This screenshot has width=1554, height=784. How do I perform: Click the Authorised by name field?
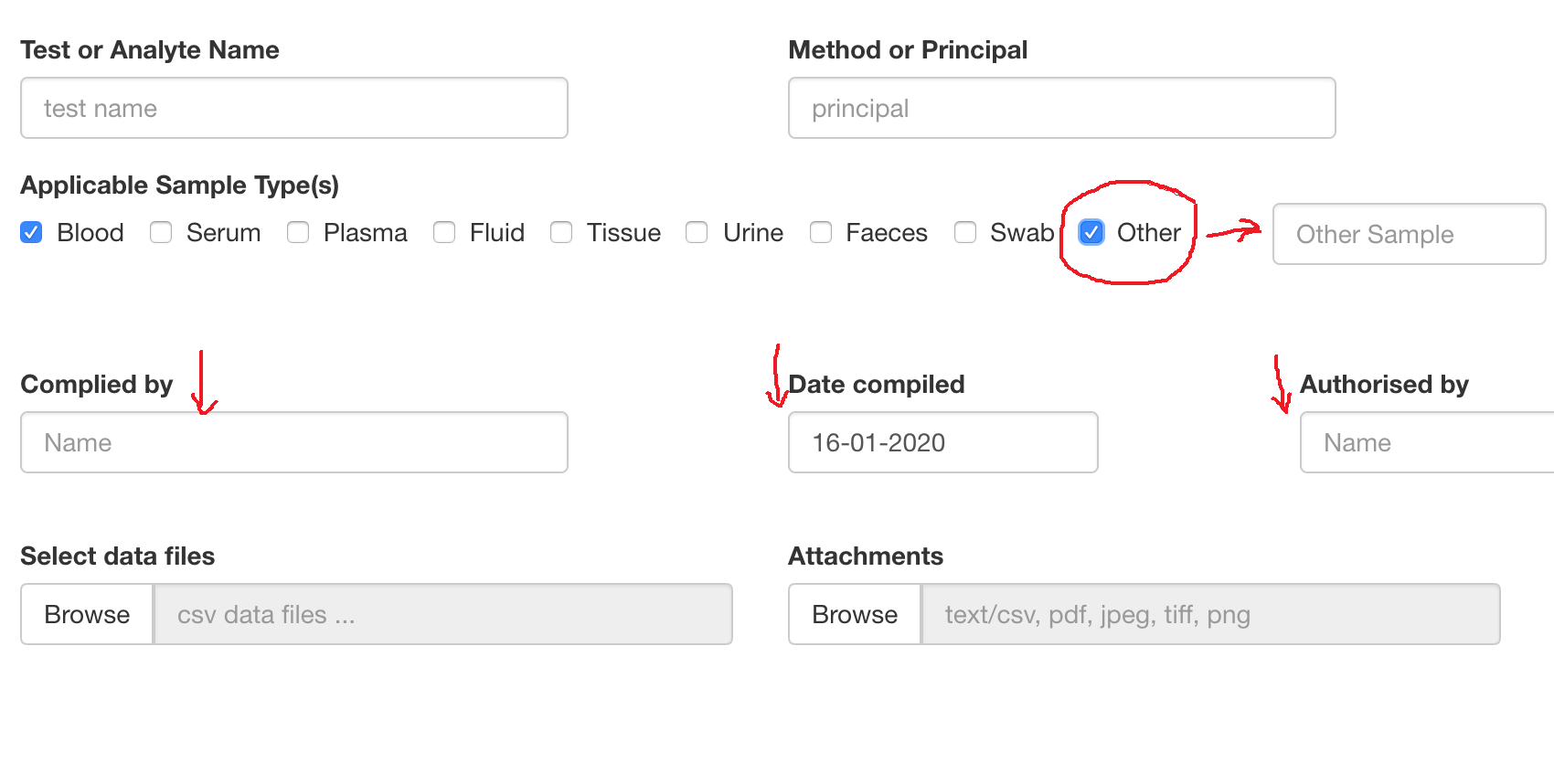point(1426,442)
